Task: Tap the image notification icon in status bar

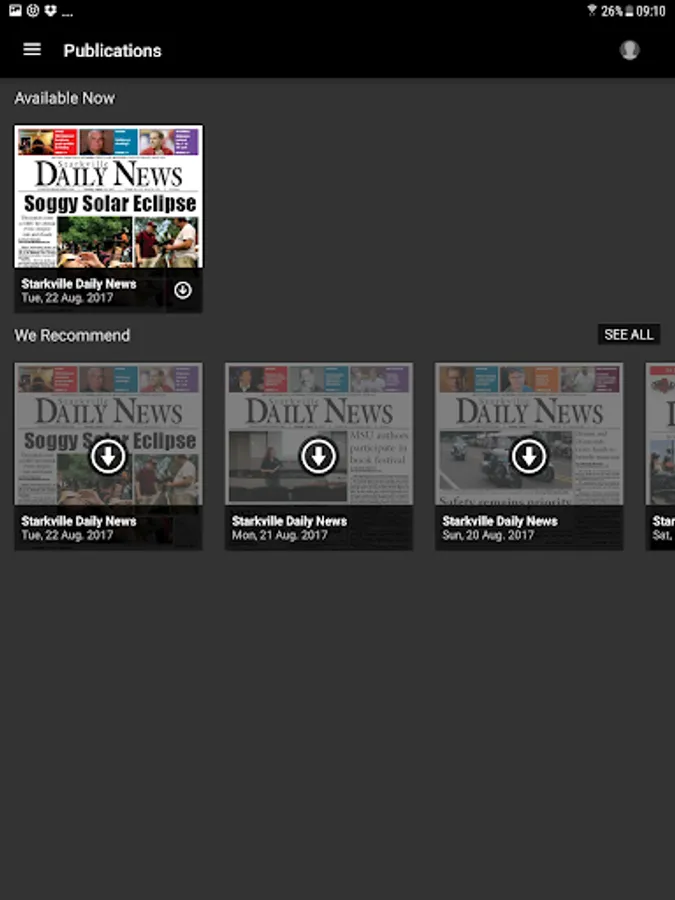Action: (x=15, y=10)
